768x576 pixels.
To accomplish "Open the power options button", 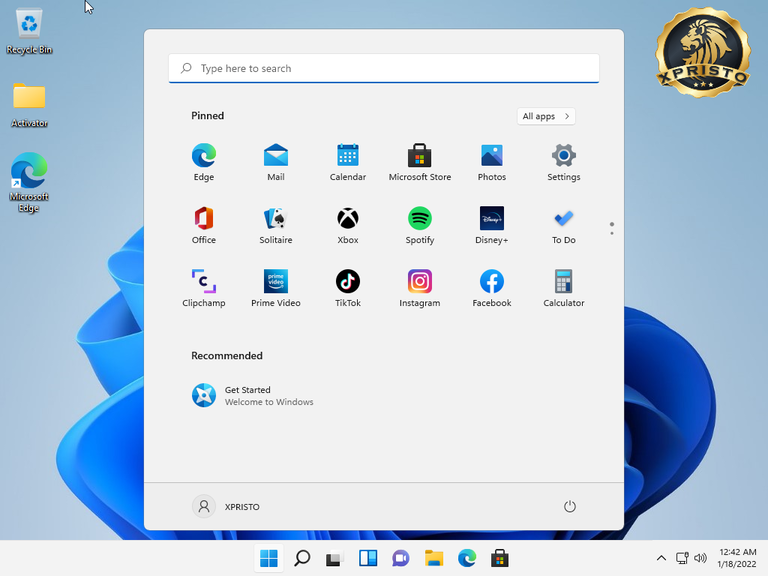I will (570, 506).
